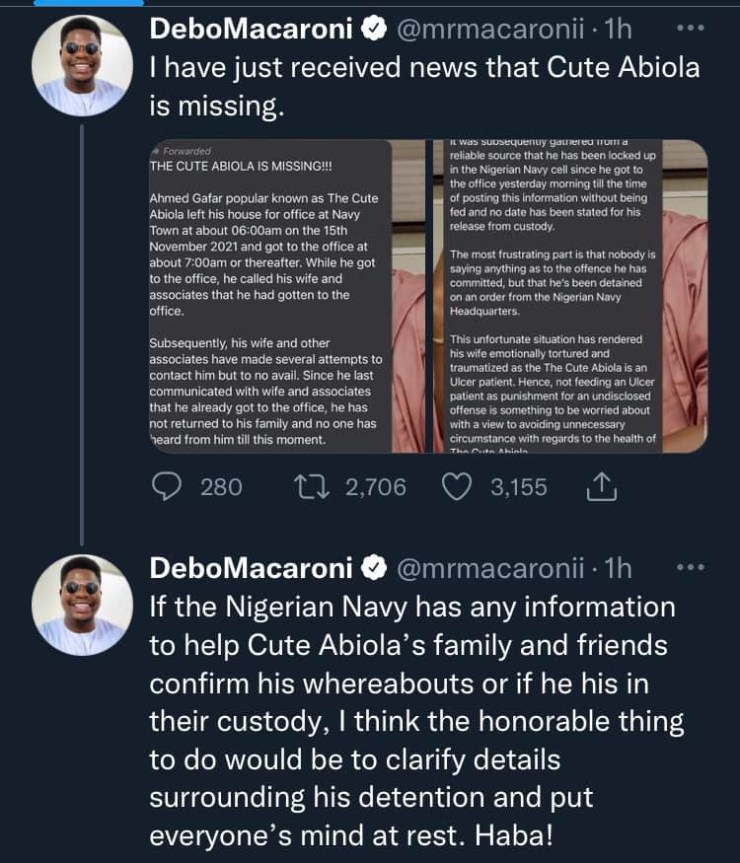Click the DeboMacaroni name on the second tweet
The width and height of the screenshot is (740, 863).
pos(250,570)
